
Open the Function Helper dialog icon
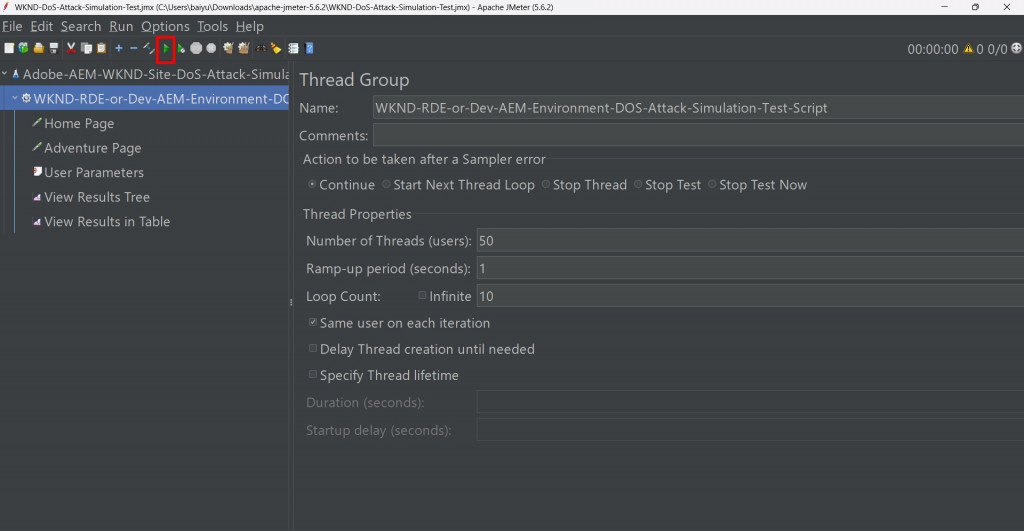[293, 48]
